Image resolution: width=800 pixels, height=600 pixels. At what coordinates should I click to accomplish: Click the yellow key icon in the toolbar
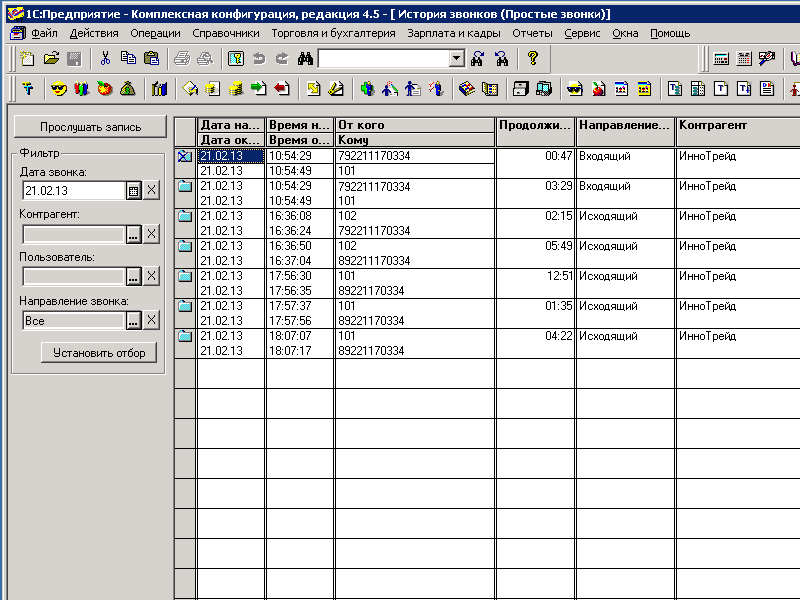tap(236, 59)
